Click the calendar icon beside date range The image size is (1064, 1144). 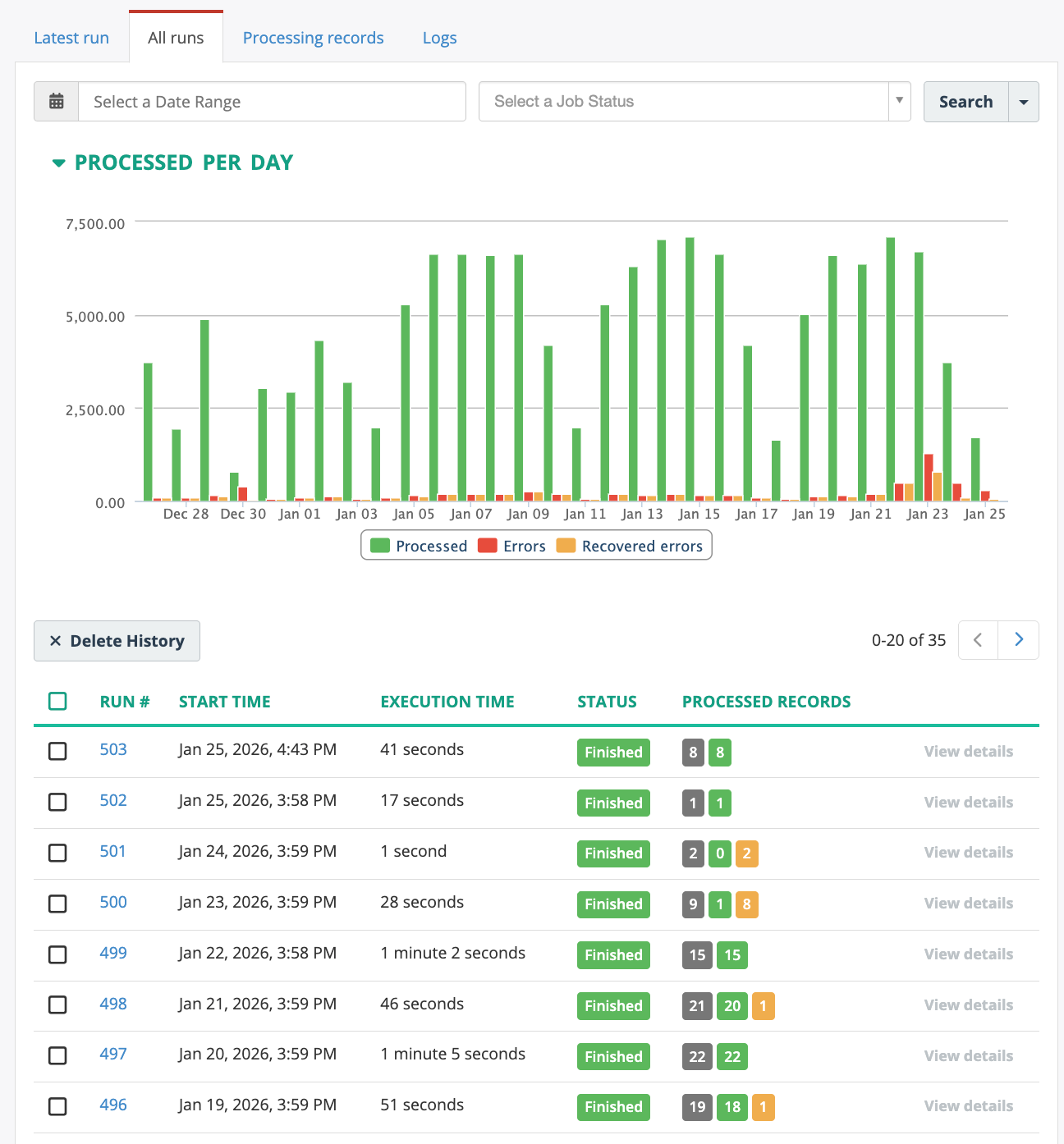coord(57,102)
